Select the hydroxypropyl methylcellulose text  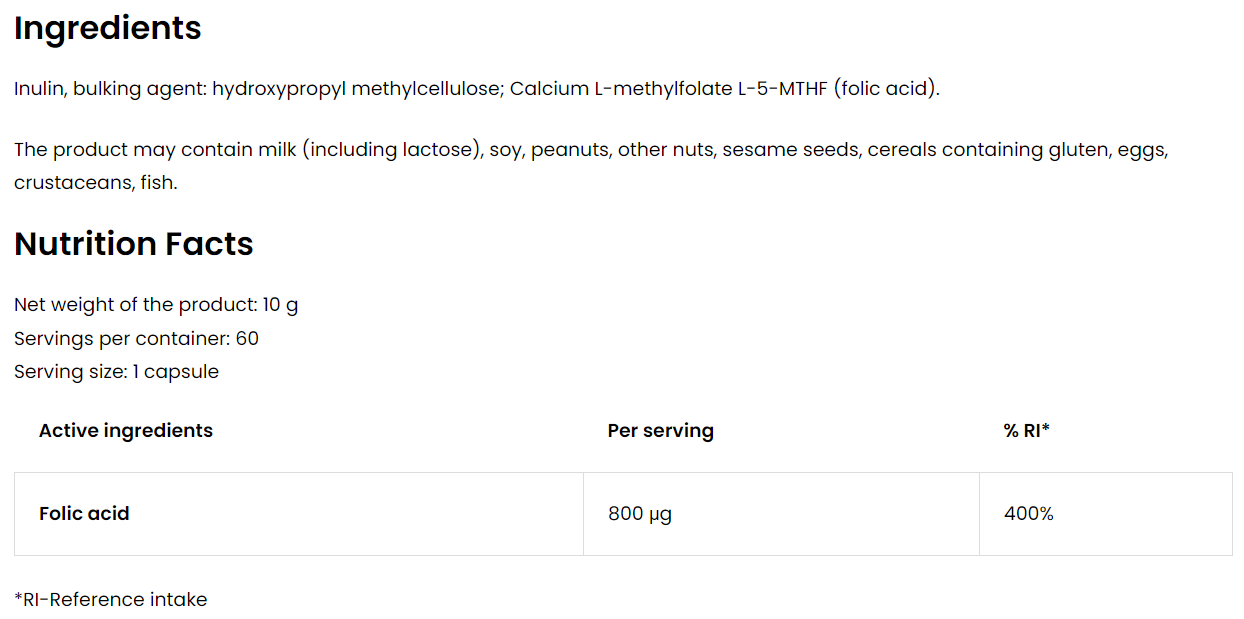356,89
